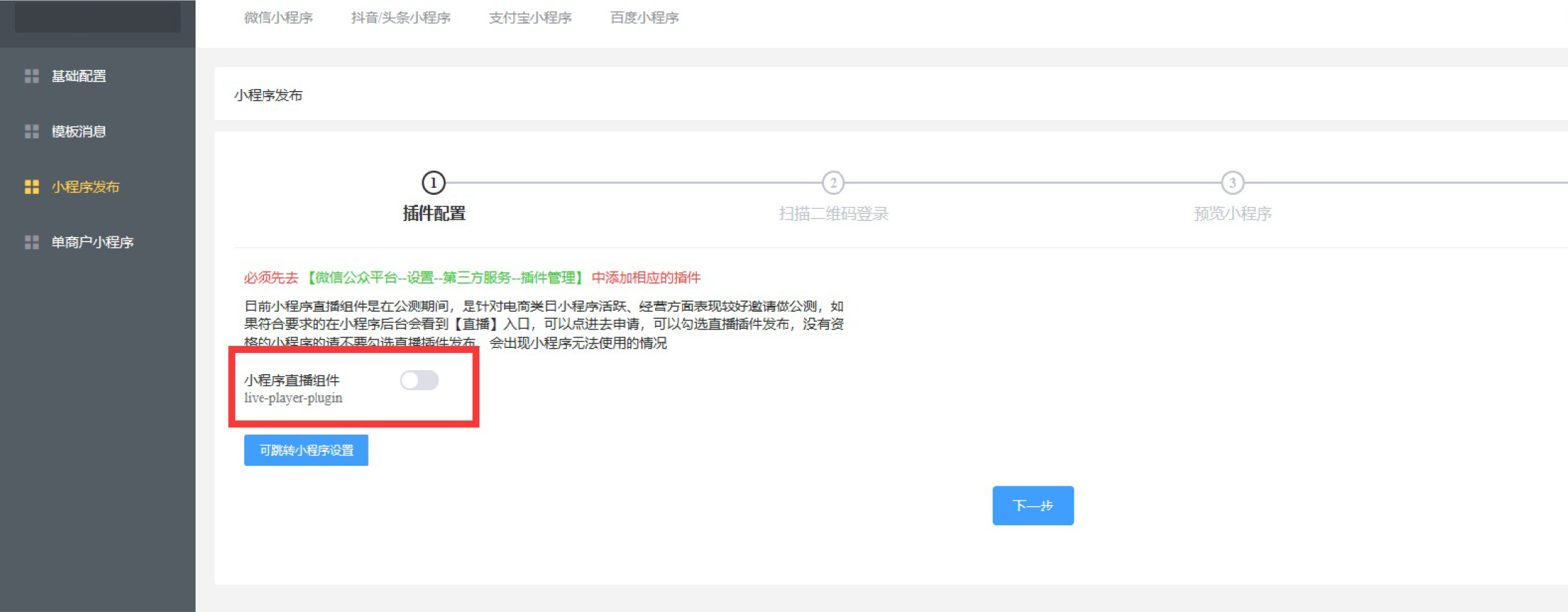Viewport: 1568px width, 612px height.
Task: Click the grid icon beside 单商户小程序
Action: [x=32, y=242]
